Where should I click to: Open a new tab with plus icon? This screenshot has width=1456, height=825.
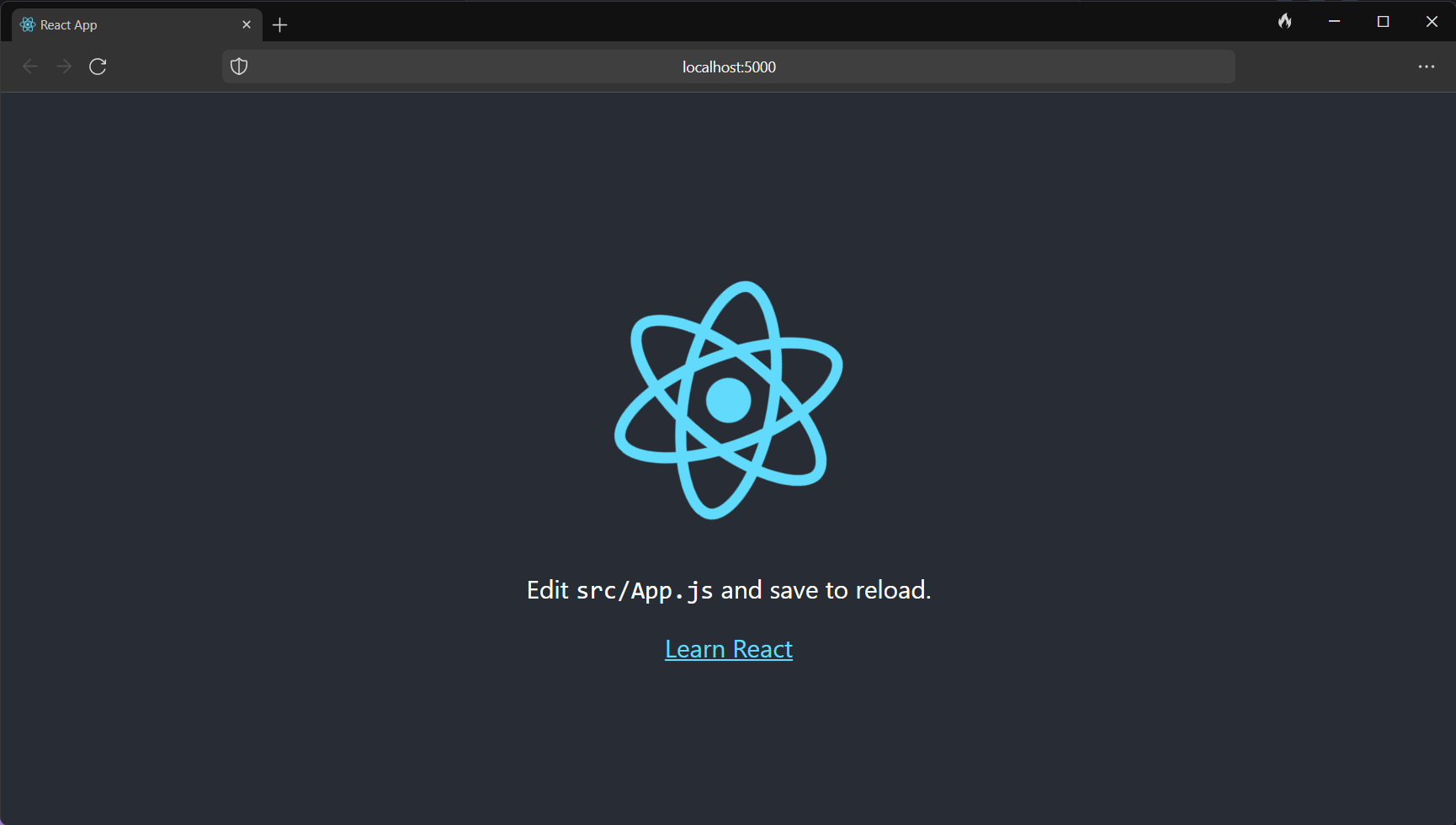pos(280,25)
